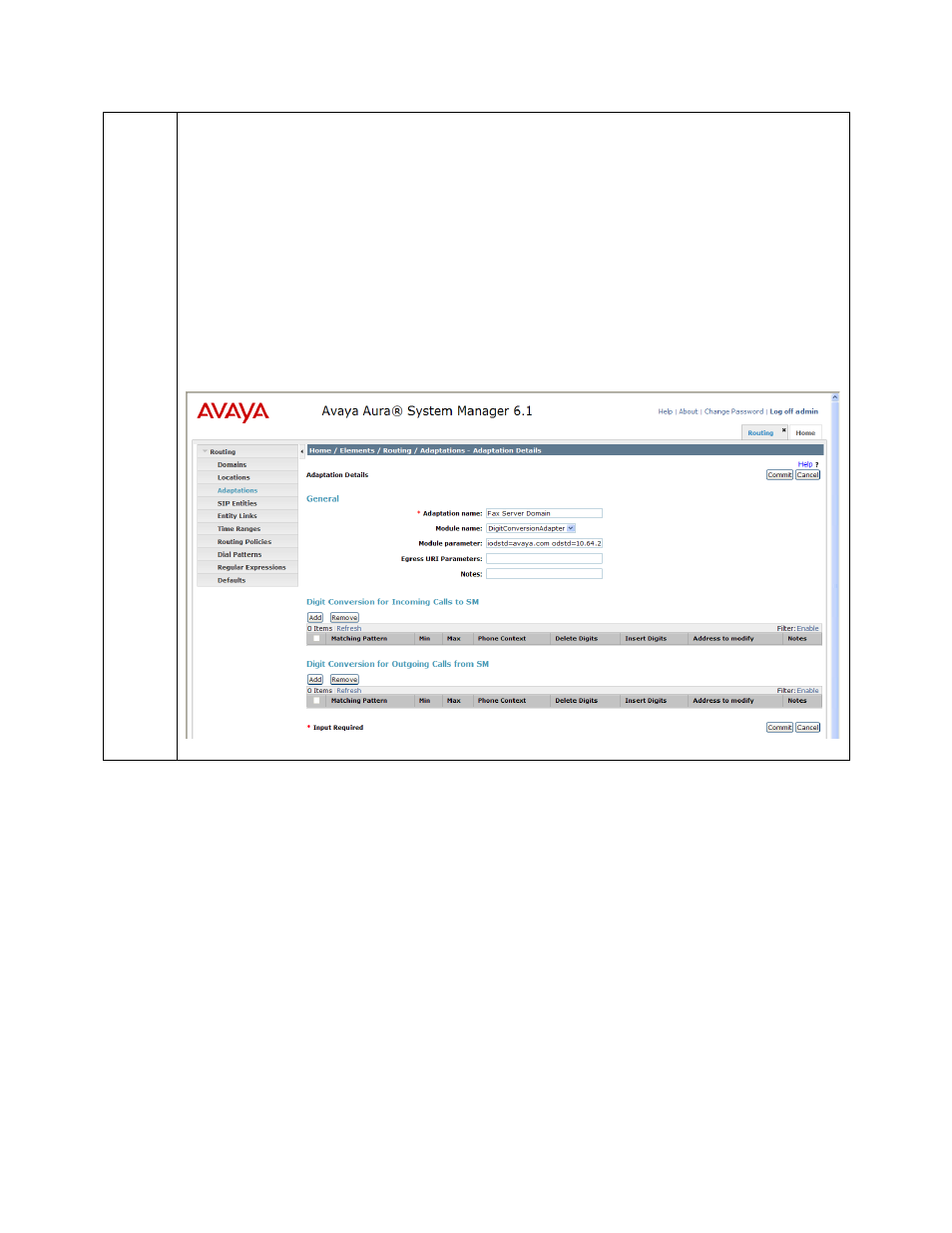Open Entity Links in the routing menu
The width and height of the screenshot is (952, 1233).
click(238, 516)
